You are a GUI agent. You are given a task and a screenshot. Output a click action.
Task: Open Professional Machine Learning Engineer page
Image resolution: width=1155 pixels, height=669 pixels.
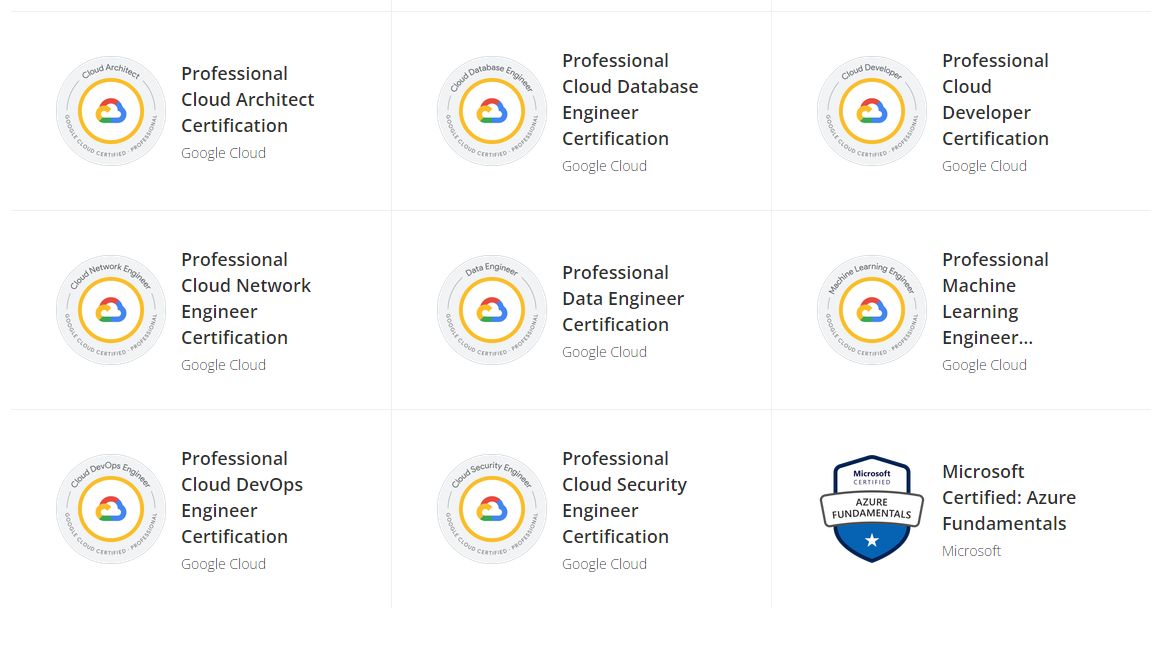995,298
